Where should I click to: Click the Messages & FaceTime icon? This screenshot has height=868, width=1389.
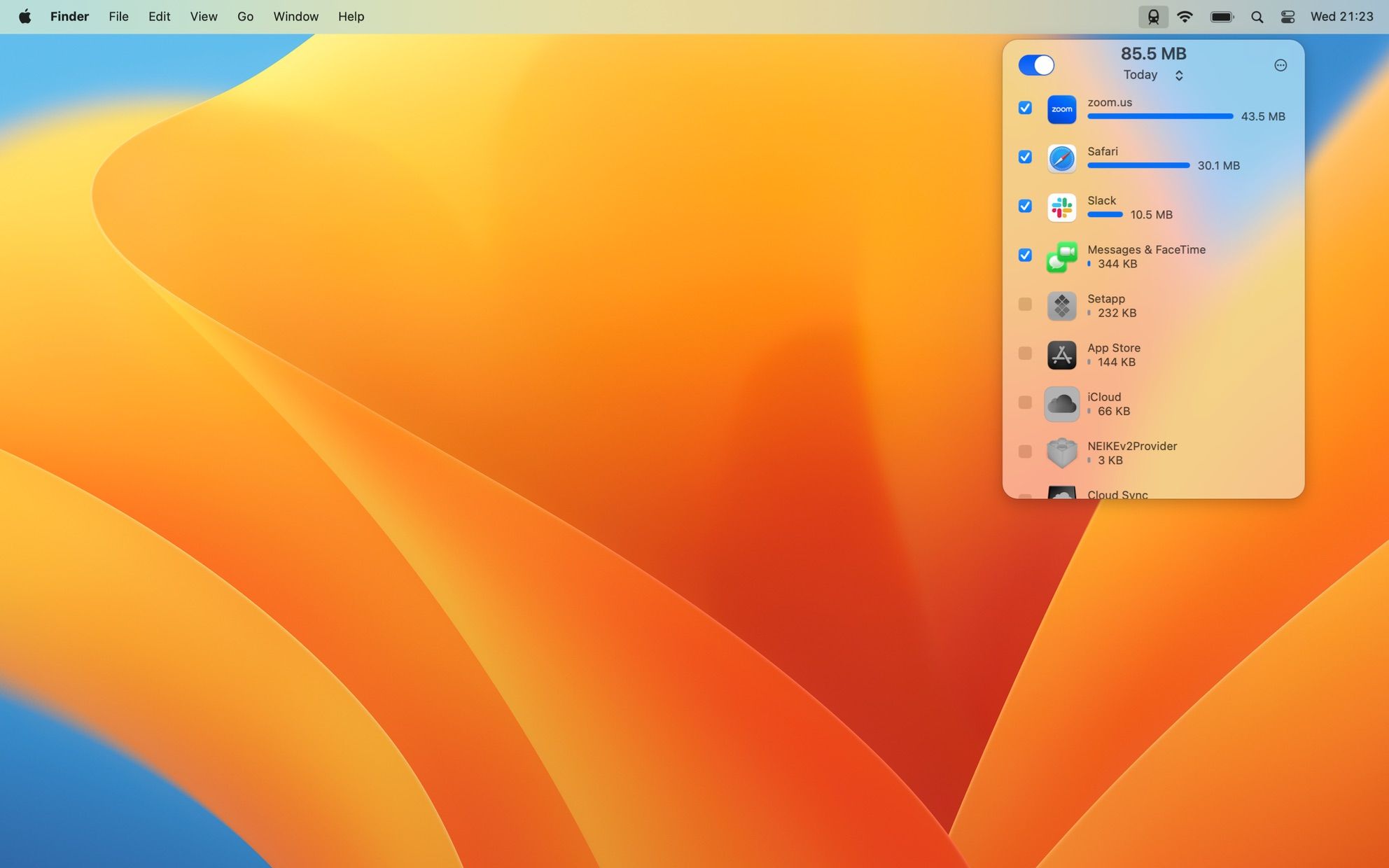[x=1061, y=257]
